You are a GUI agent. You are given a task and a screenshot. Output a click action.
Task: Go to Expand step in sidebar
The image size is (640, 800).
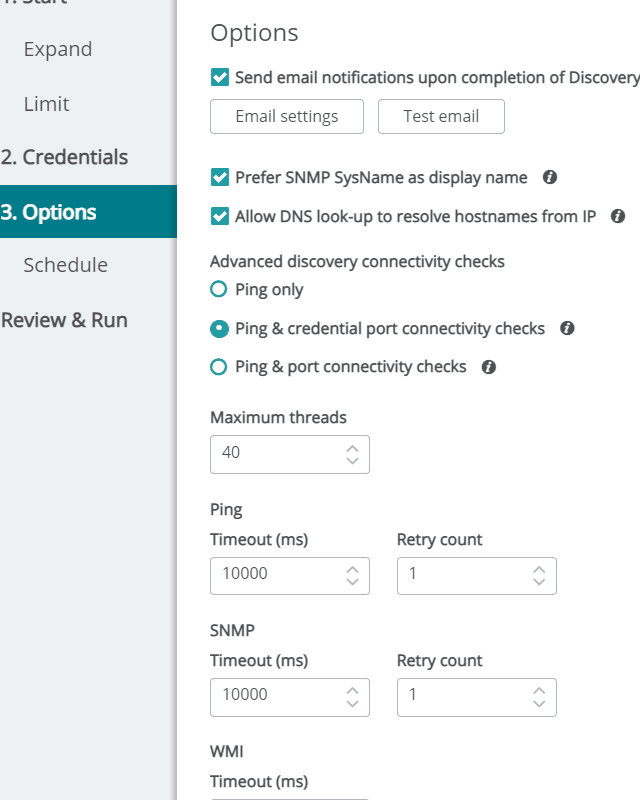[x=58, y=49]
